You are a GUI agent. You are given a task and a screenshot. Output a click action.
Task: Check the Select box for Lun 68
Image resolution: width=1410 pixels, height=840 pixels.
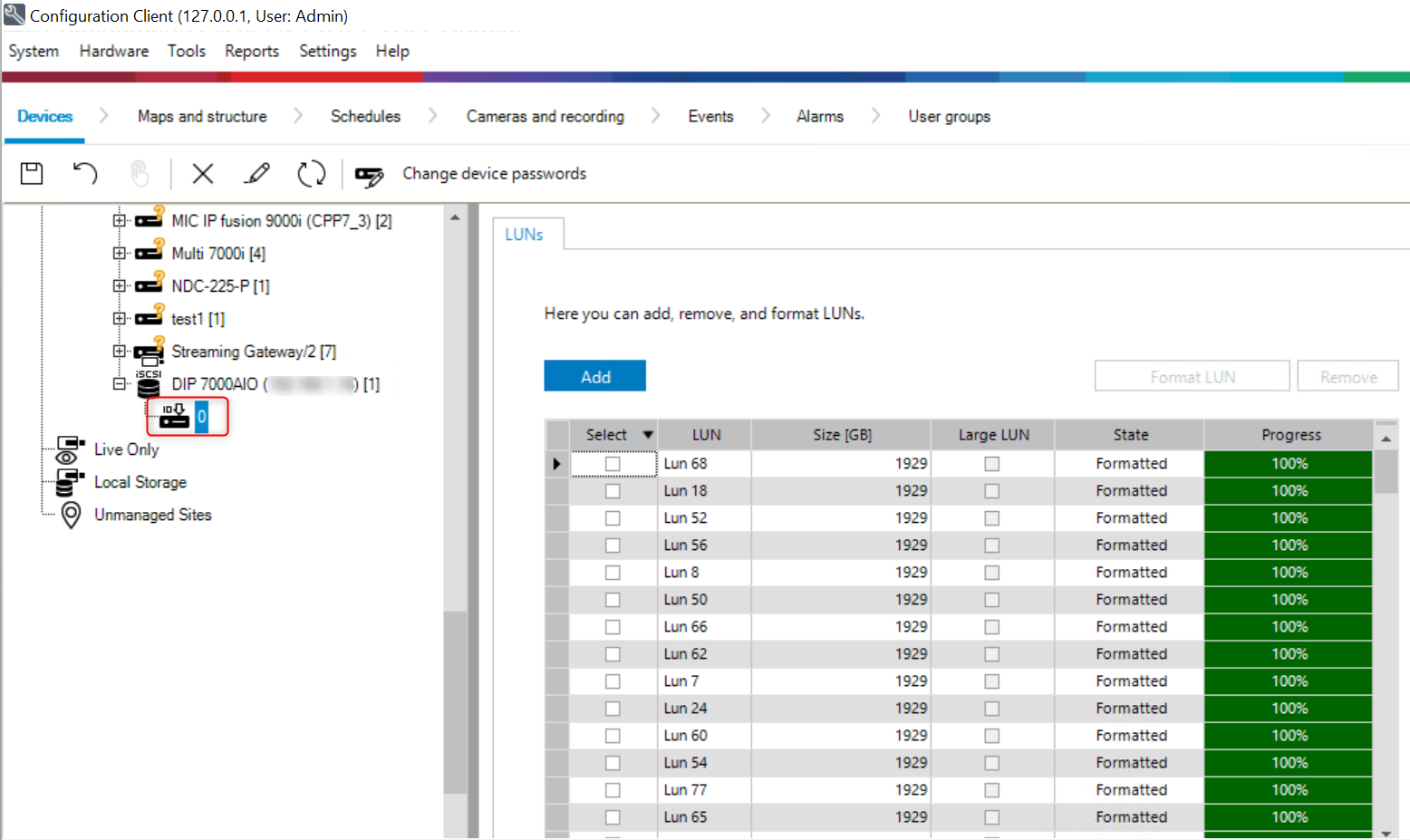[613, 464]
